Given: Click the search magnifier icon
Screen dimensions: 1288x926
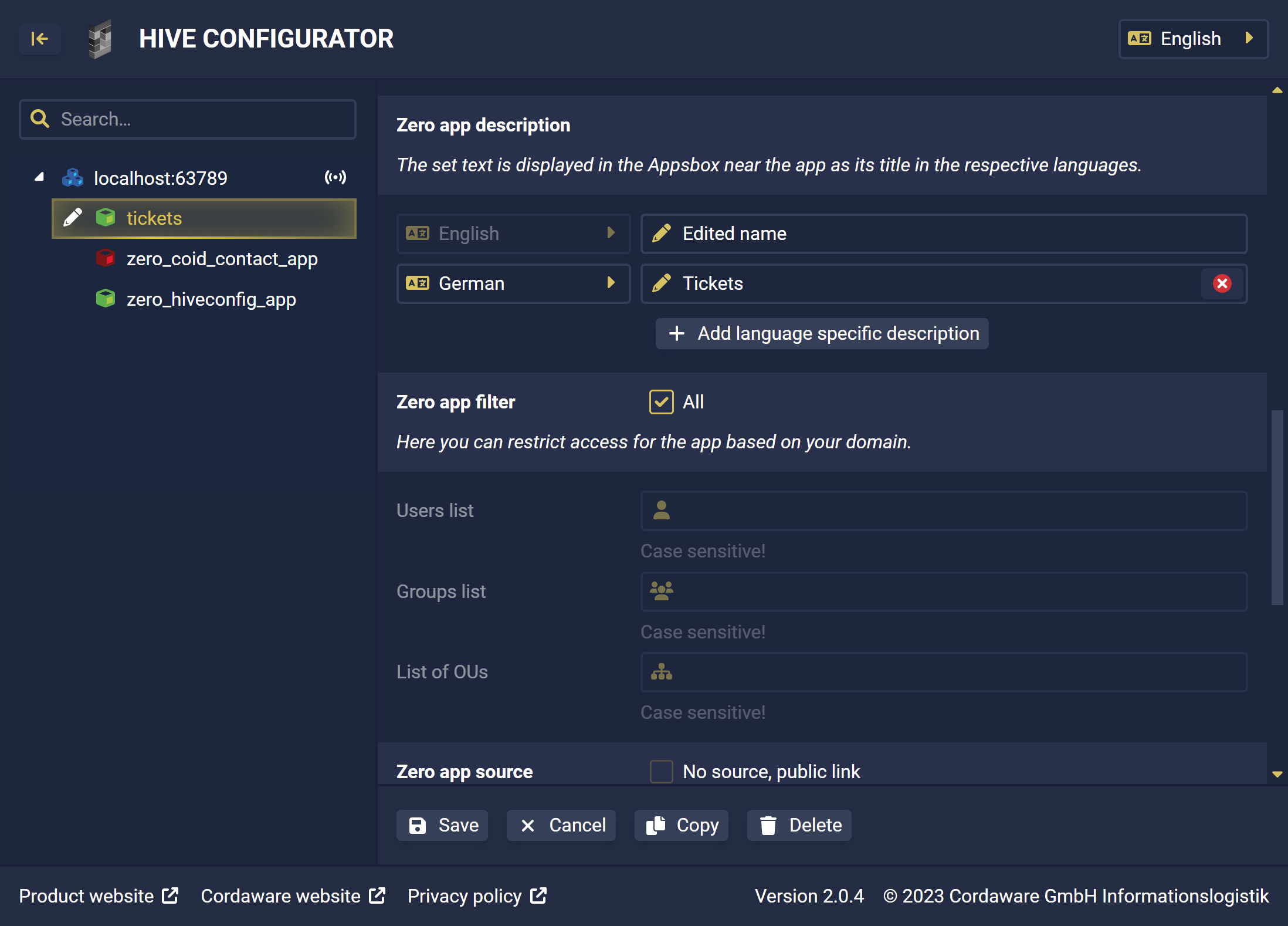Looking at the screenshot, I should [40, 119].
